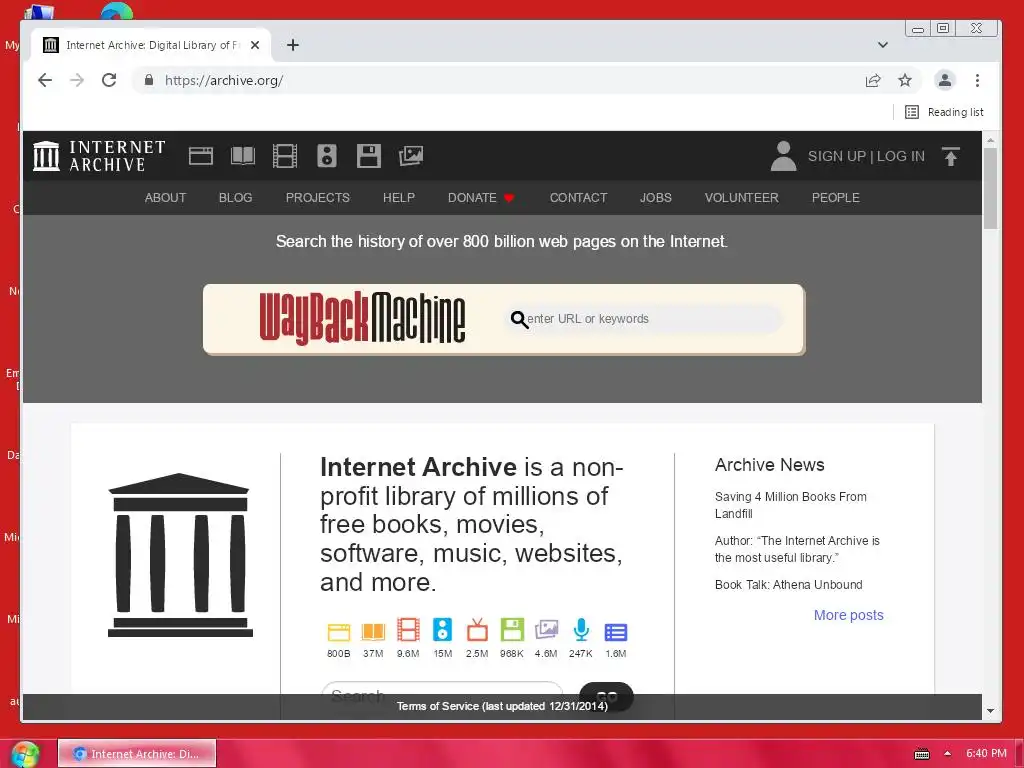Viewport: 1024px width, 768px height.
Task: Open the Texts book icon in top navigation
Action: 243,156
